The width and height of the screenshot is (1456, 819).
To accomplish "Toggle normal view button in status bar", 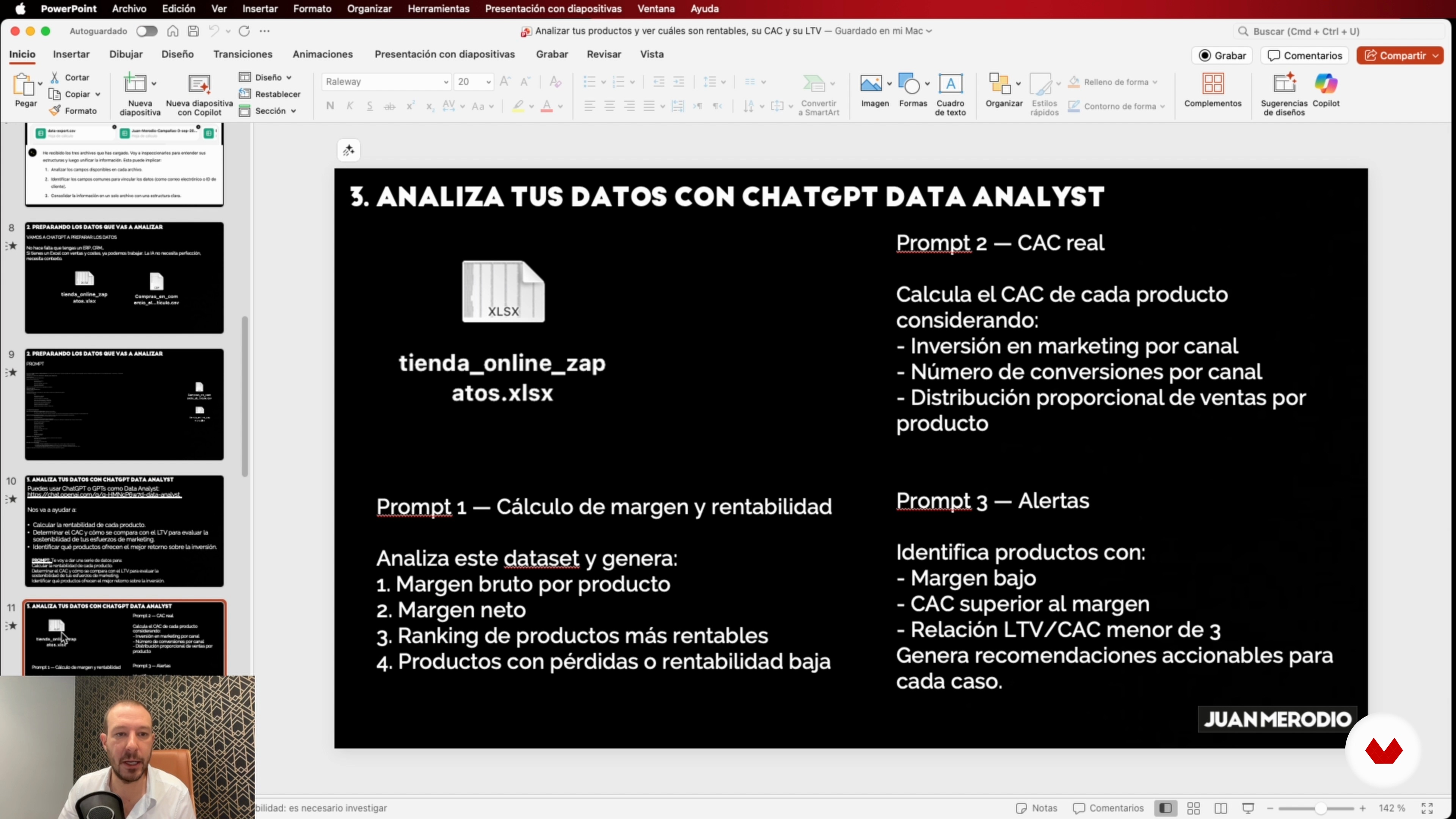I will [1166, 808].
